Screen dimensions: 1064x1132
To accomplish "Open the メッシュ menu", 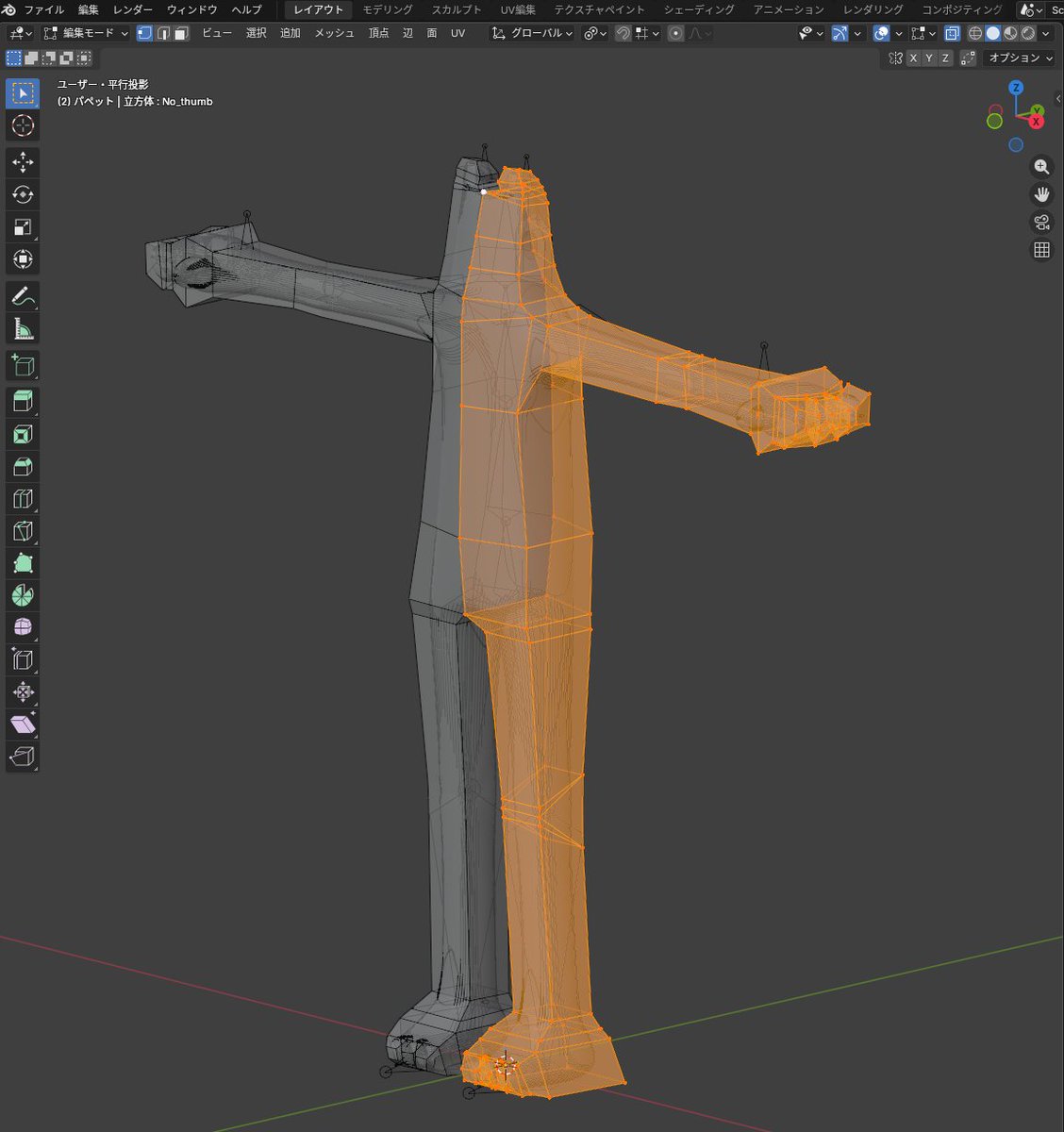I will coord(334,33).
